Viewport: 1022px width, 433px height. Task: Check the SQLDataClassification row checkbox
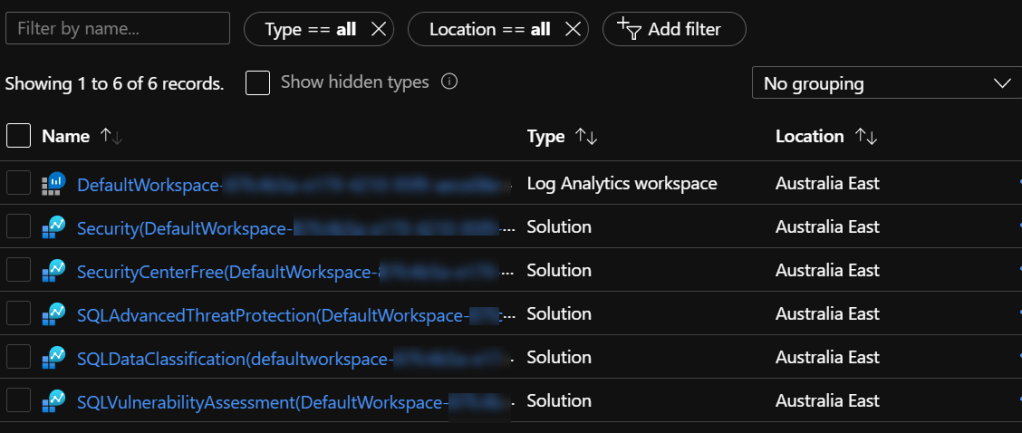[x=18, y=358]
